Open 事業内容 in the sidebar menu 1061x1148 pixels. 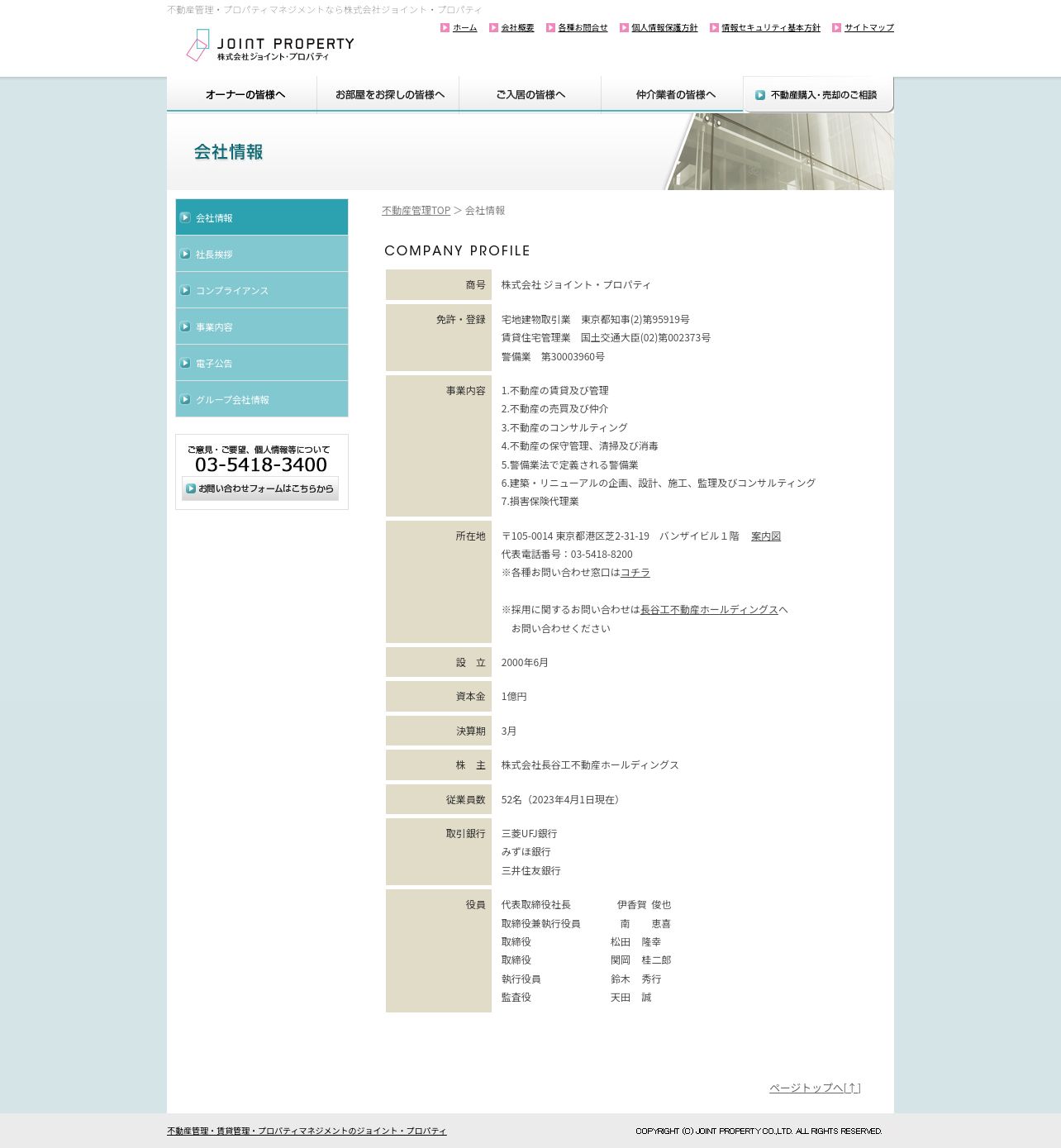pyautogui.click(x=262, y=326)
